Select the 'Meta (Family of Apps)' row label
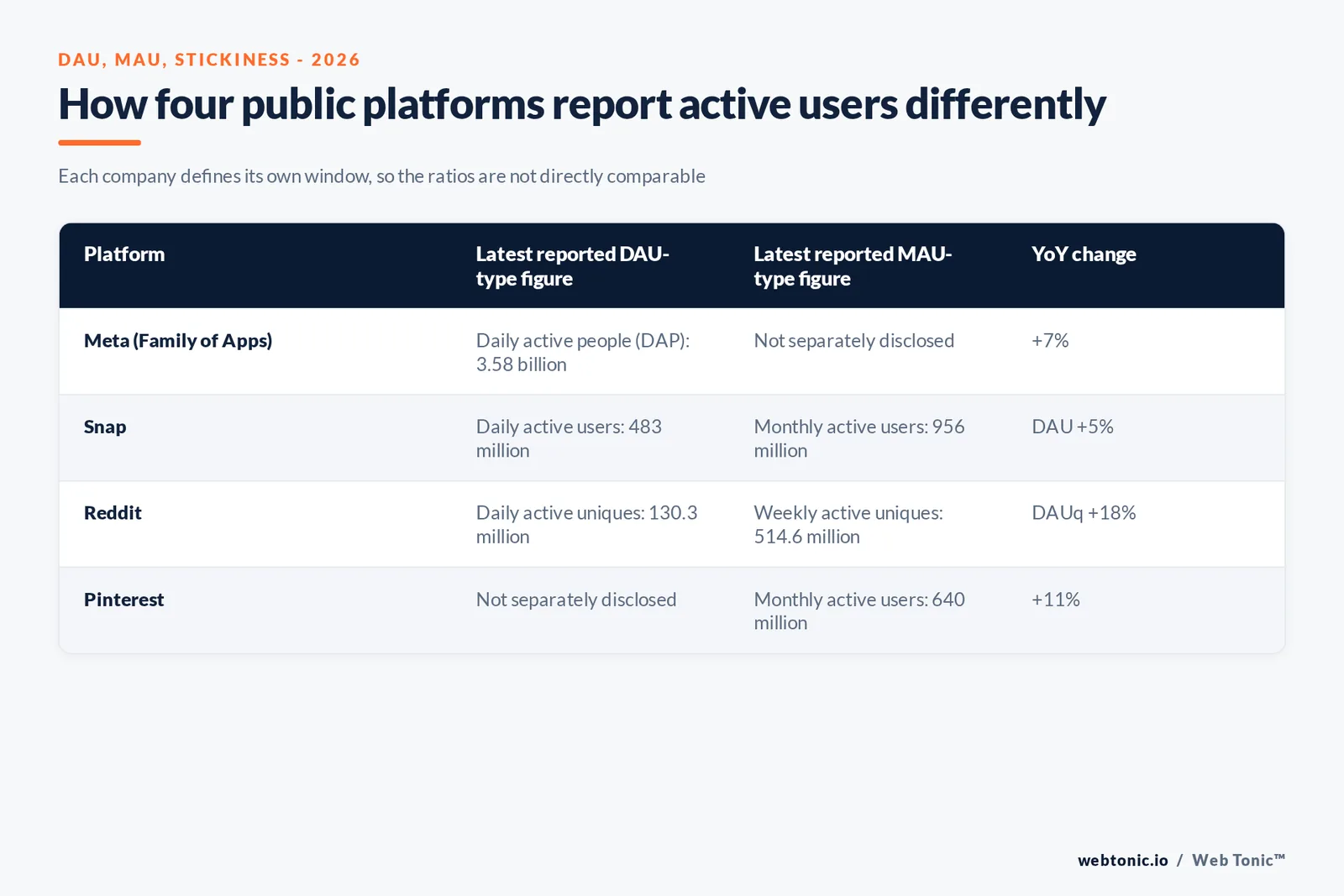Viewport: 1344px width, 896px height. pos(178,341)
